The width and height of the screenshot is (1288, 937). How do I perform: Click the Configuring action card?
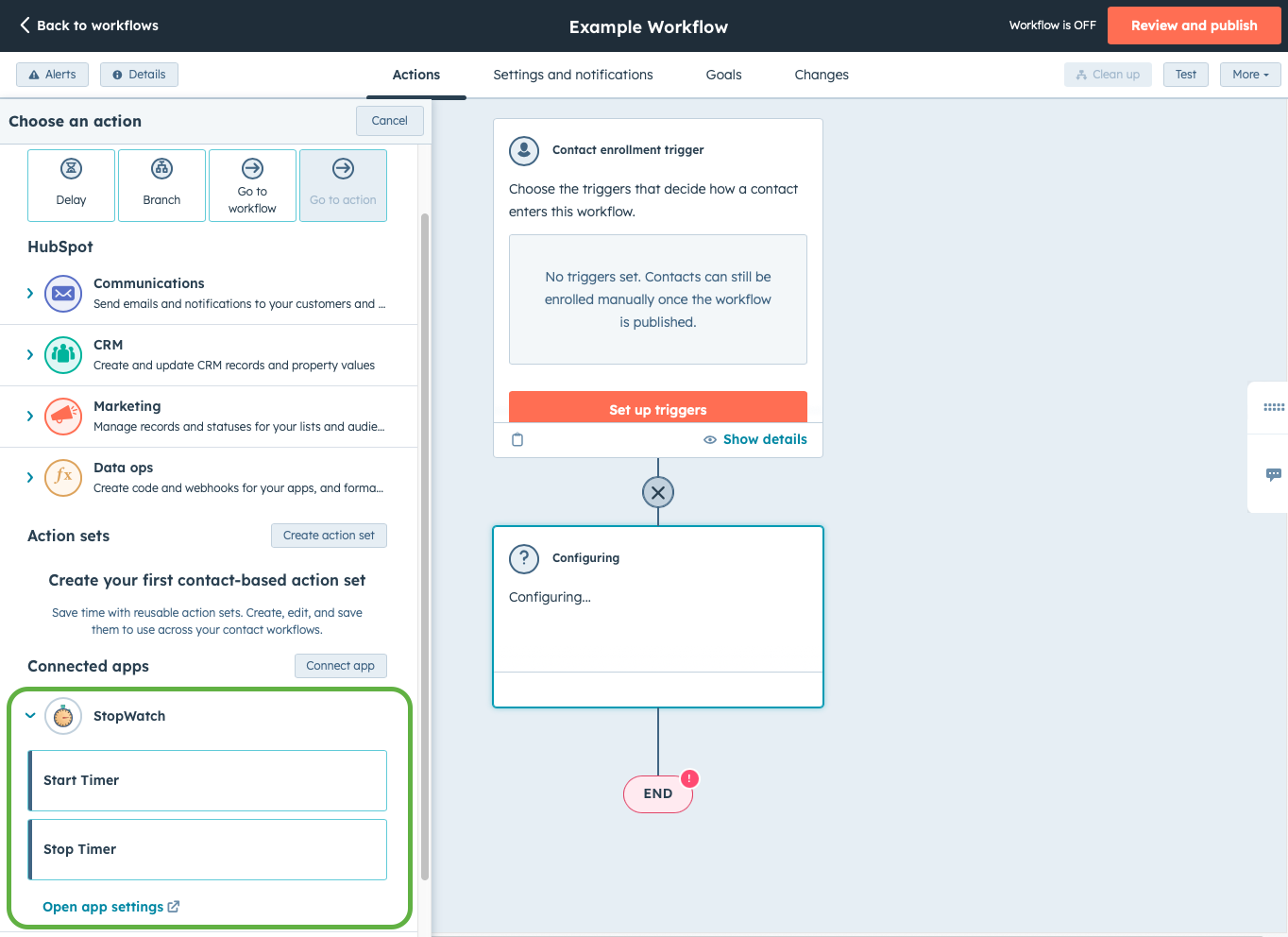tap(658, 617)
